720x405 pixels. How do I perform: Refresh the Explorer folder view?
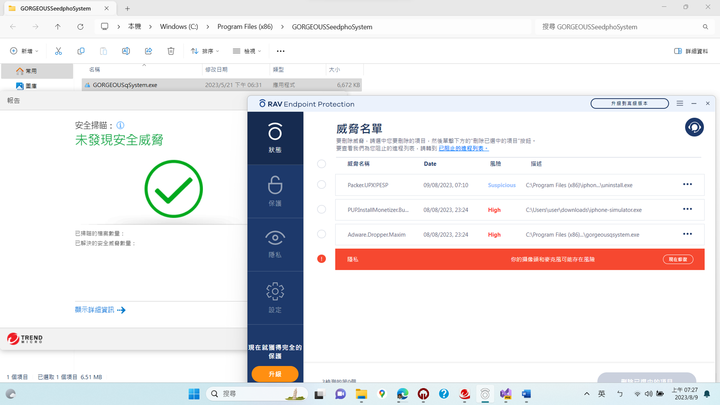pos(80,27)
